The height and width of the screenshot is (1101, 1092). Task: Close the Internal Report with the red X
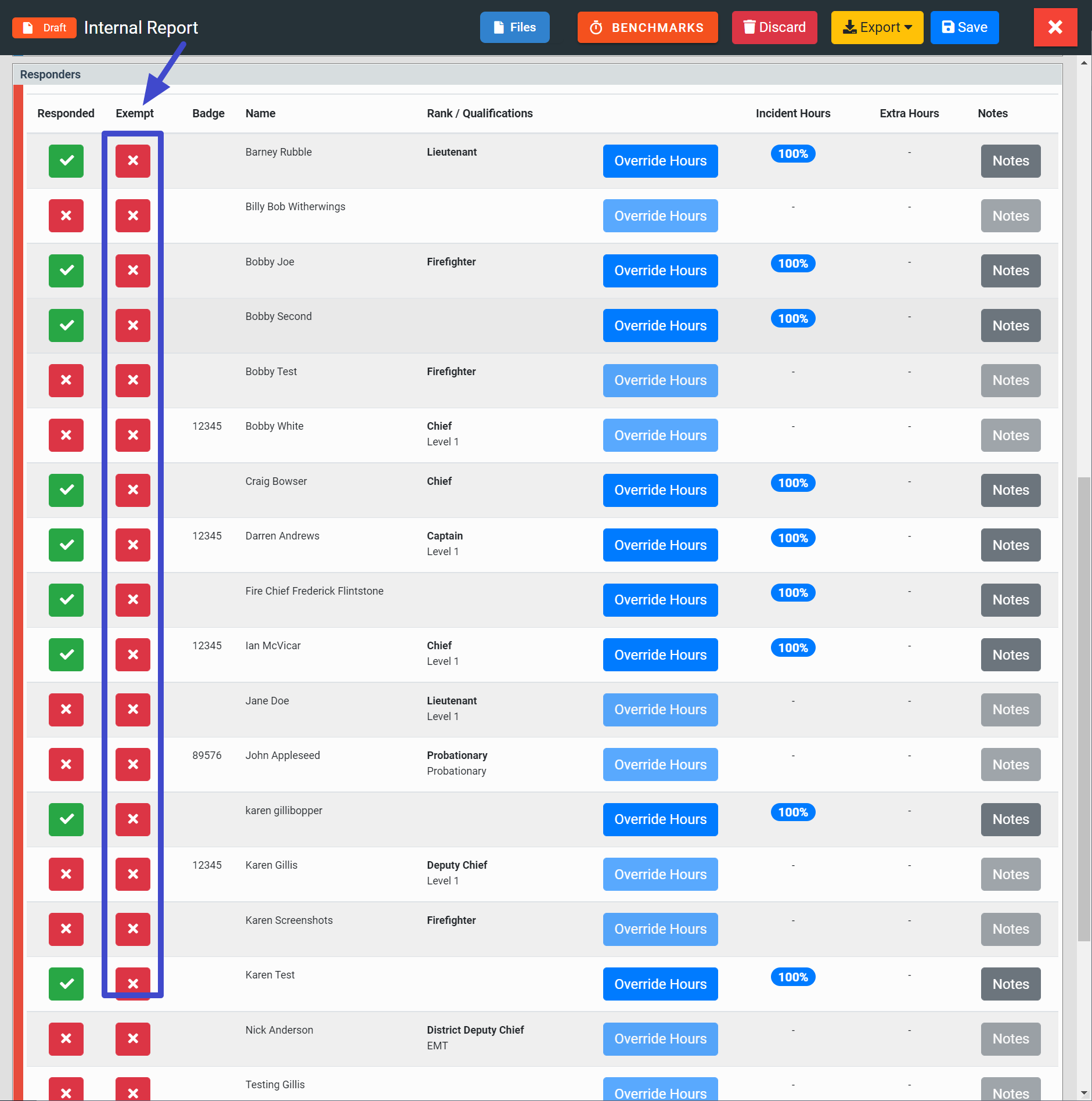coord(1055,27)
